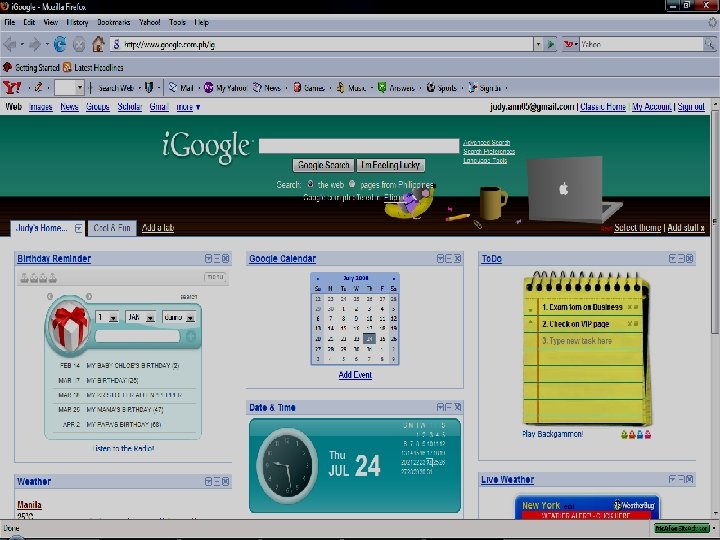Image resolution: width=720 pixels, height=540 pixels.
Task: Click Sign In on the Yahoo toolbar
Action: click(484, 88)
